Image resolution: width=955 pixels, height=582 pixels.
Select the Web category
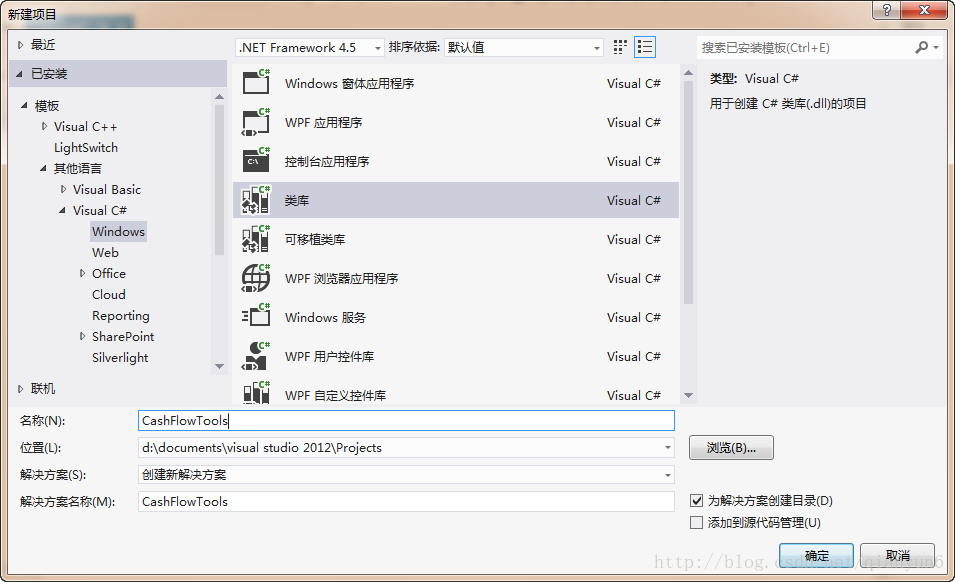pos(105,252)
